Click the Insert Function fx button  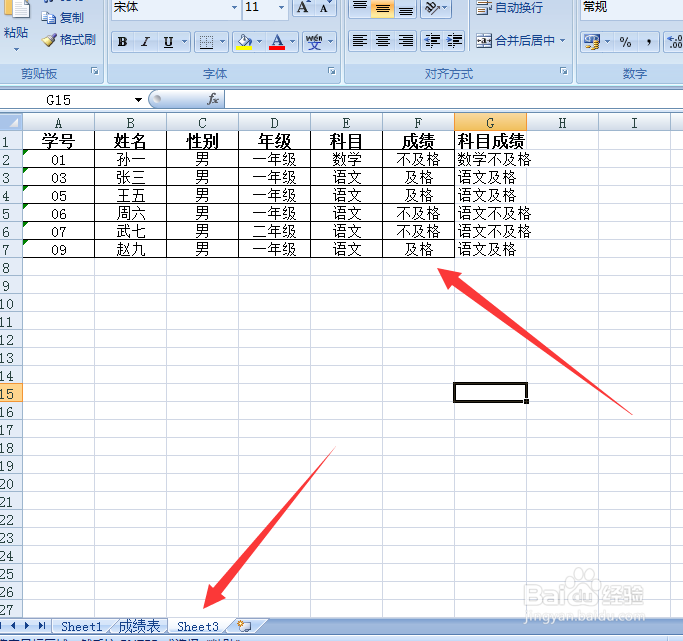pyautogui.click(x=213, y=100)
